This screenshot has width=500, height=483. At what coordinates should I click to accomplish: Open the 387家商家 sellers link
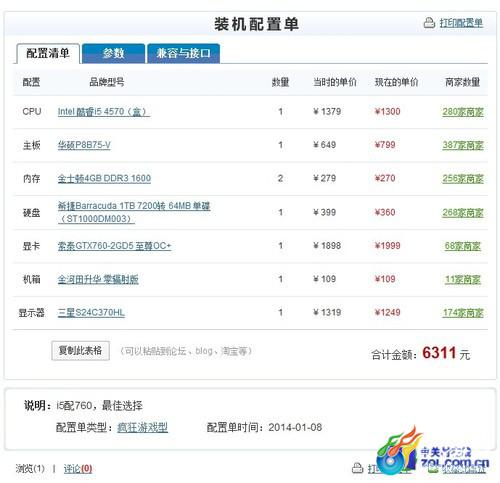tap(463, 145)
